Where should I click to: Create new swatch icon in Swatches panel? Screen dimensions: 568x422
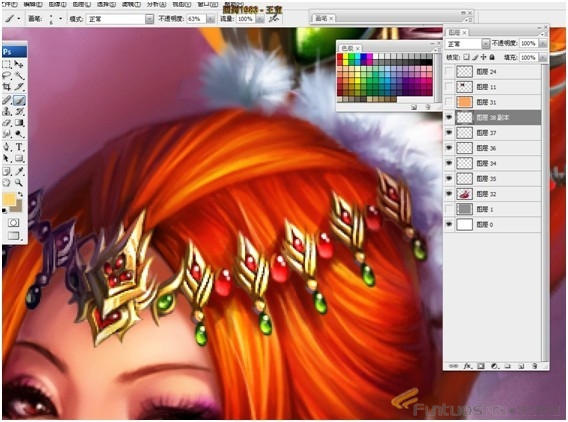click(414, 107)
